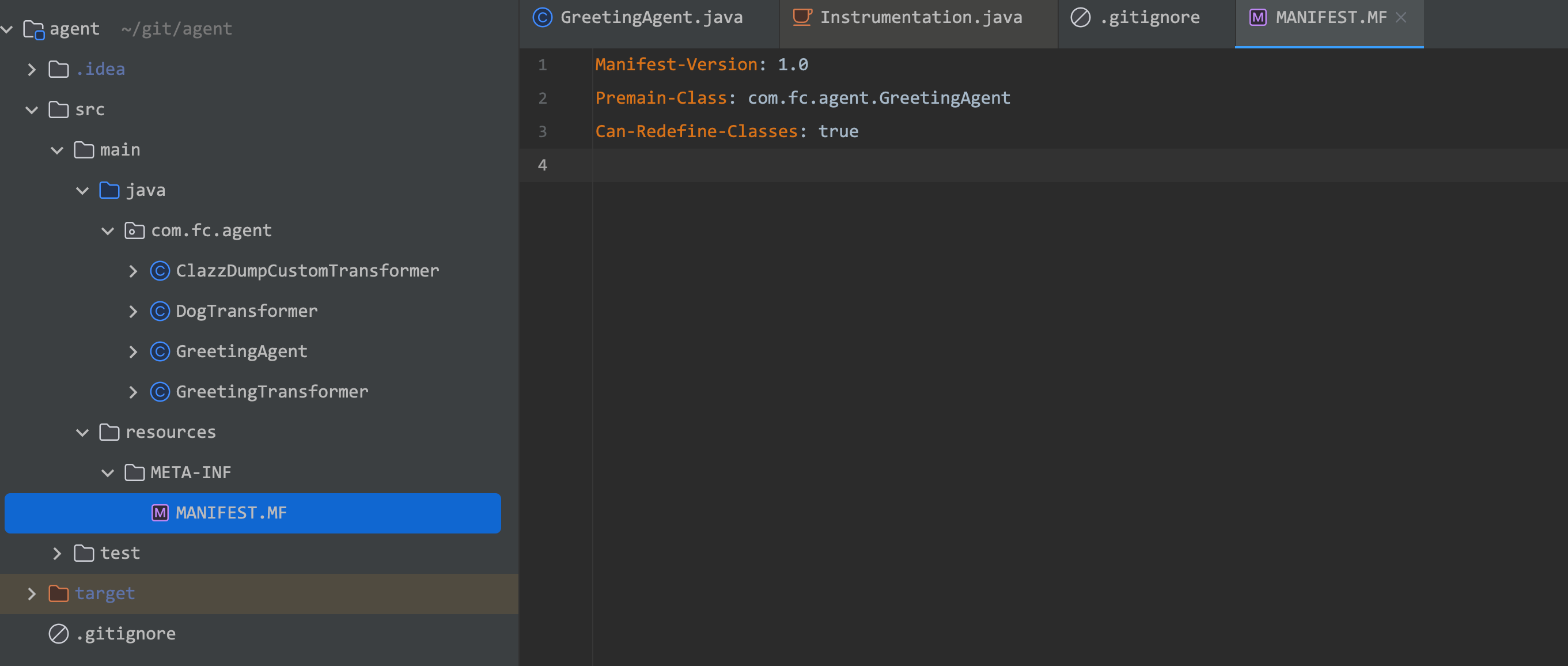1568x666 pixels.
Task: Place cursor on empty line 4
Action: pyautogui.click(x=1080, y=165)
